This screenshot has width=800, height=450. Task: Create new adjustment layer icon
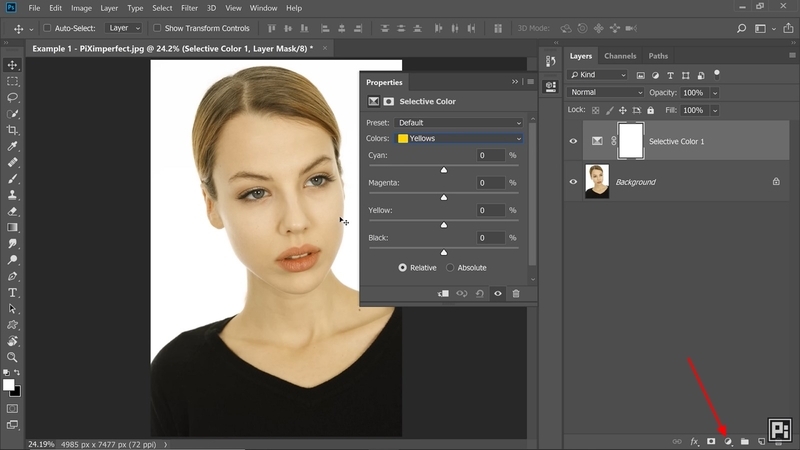click(728, 441)
